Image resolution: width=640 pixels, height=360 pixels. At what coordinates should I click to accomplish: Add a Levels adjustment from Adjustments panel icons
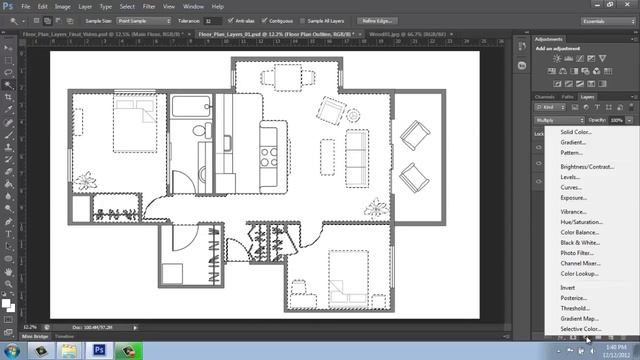pos(568,59)
